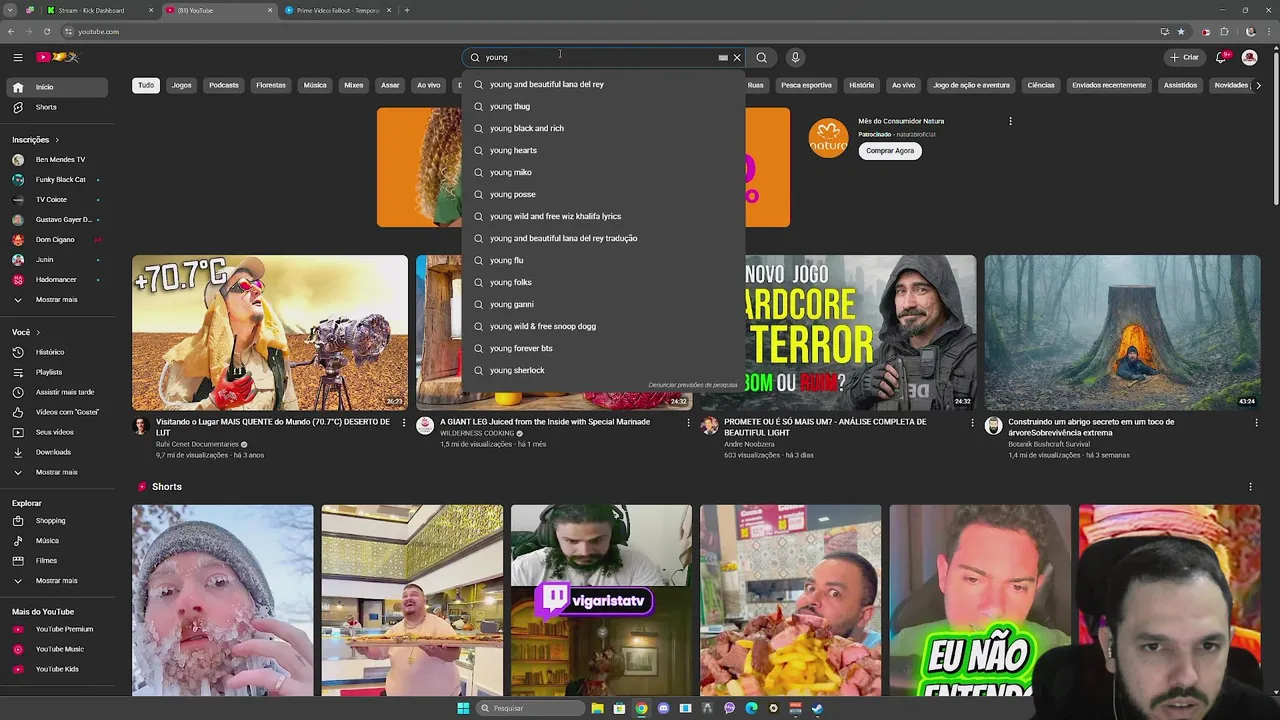1280x720 pixels.
Task: Pick suggestion young posse
Action: 604,194
